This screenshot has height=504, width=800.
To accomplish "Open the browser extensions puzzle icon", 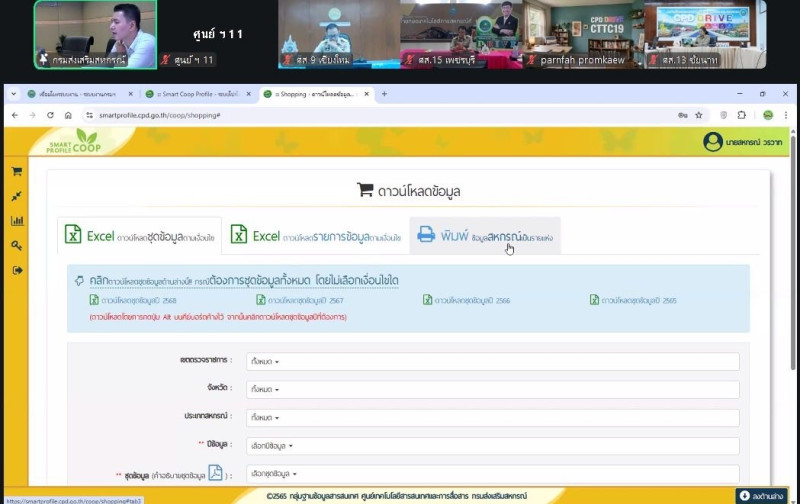I will pos(741,115).
